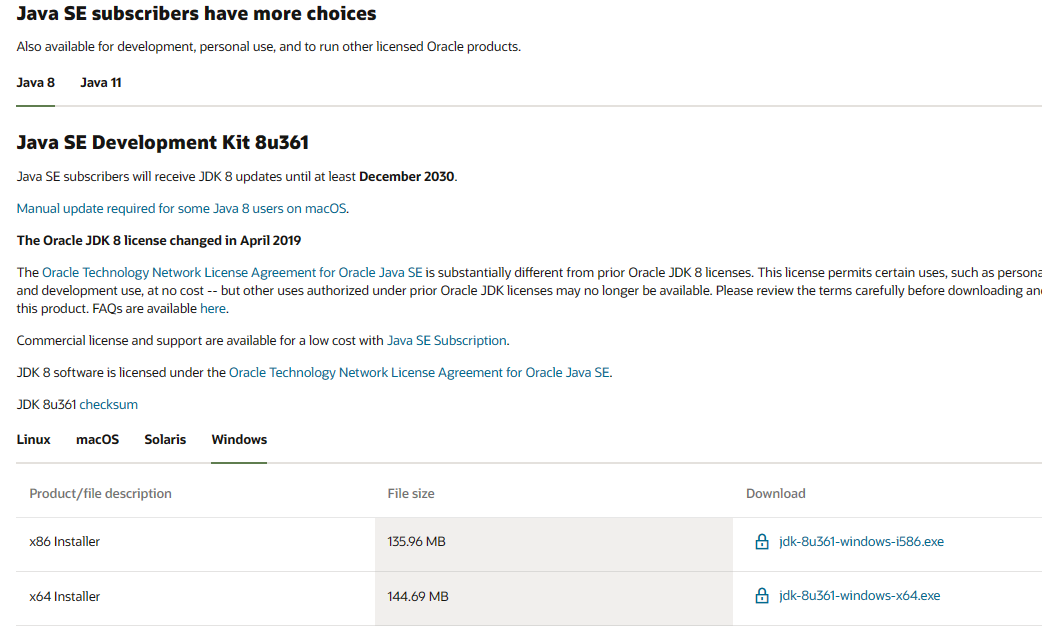Viewport: 1042px width, 632px height.
Task: Click the FAQs 'here' link
Action: point(213,309)
